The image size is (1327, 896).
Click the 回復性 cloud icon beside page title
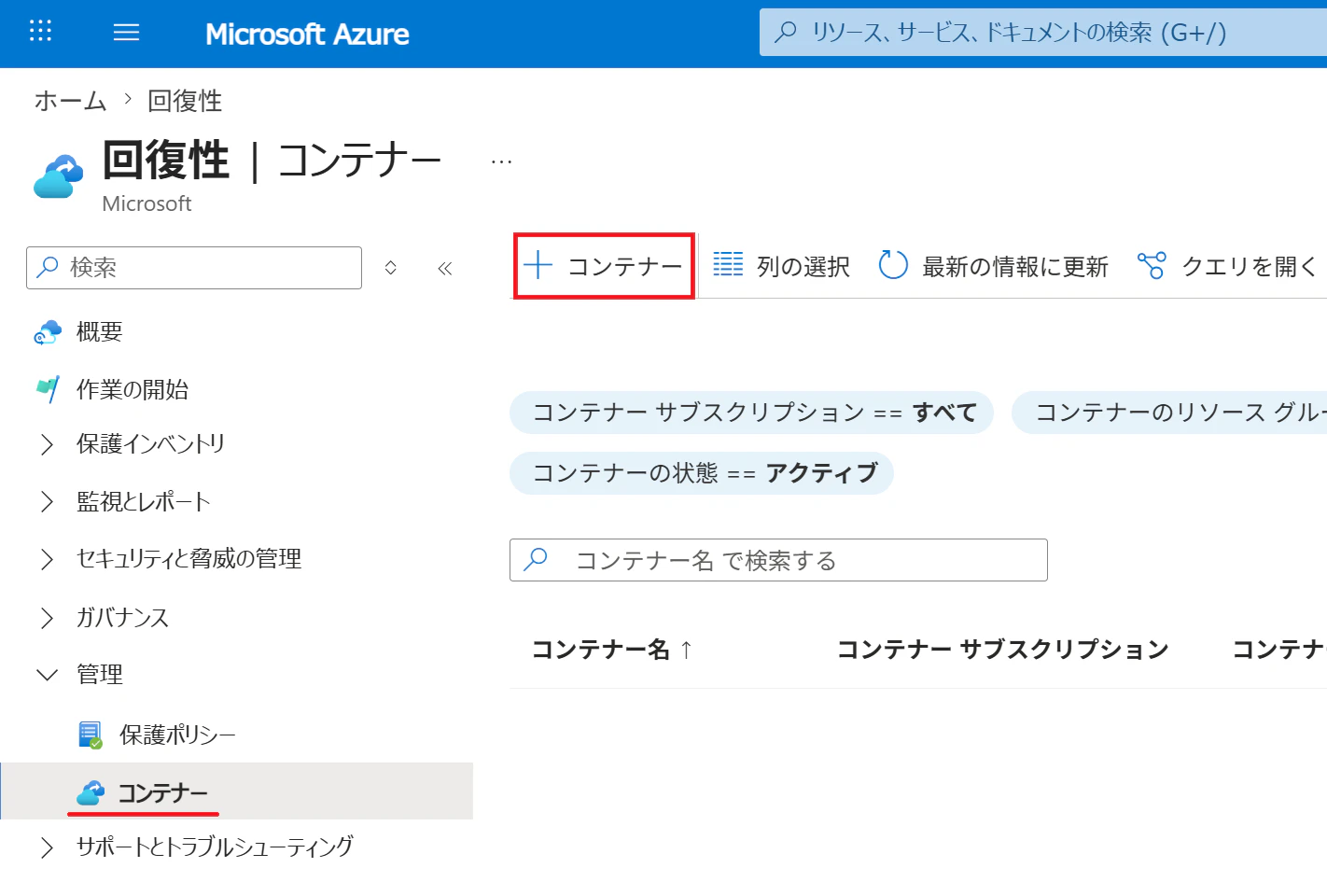pyautogui.click(x=58, y=175)
